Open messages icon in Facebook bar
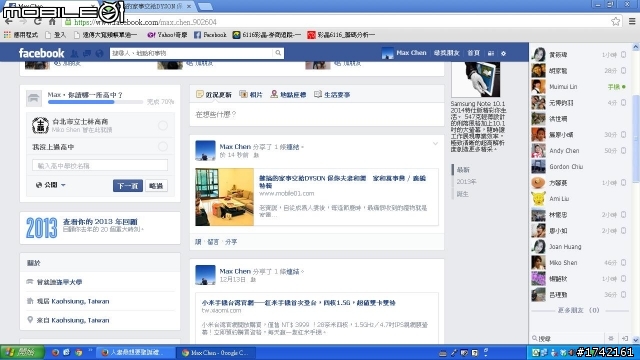The height and width of the screenshot is (360, 640). pos(87,53)
